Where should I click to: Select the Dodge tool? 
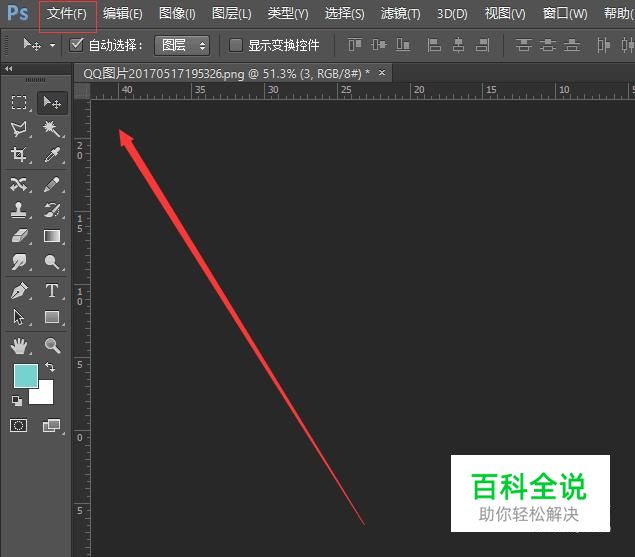52,262
